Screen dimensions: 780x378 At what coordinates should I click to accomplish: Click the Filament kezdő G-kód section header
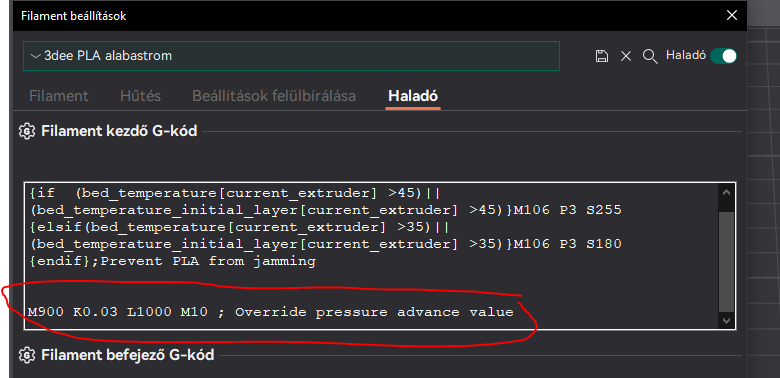click(119, 131)
